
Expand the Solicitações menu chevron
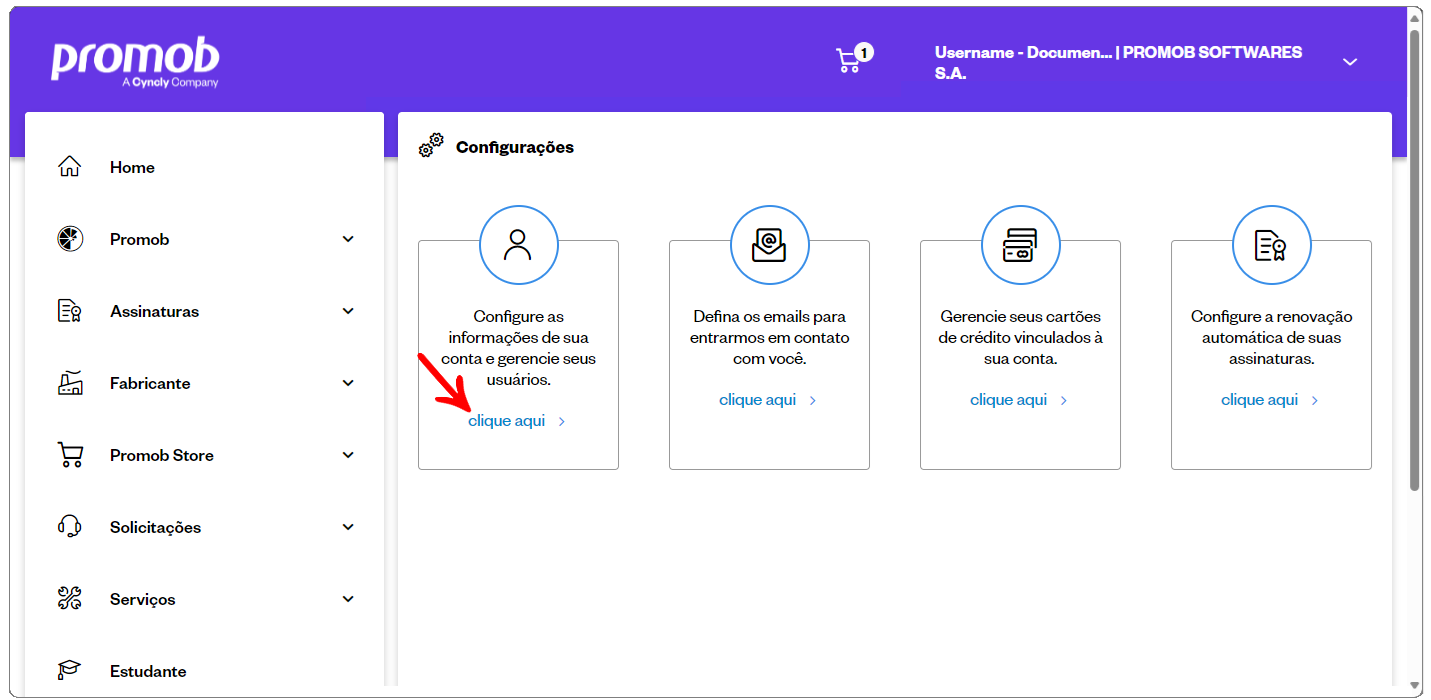point(348,527)
